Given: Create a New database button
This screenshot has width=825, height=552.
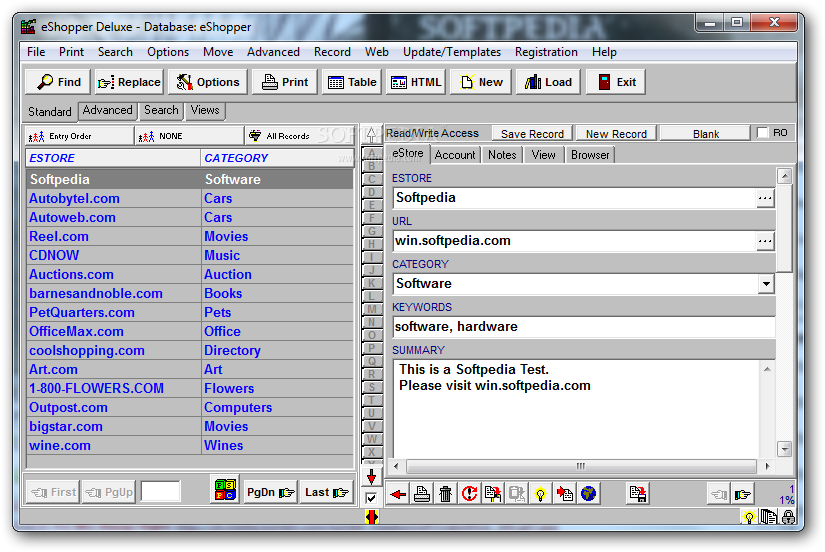Looking at the screenshot, I should [x=481, y=82].
